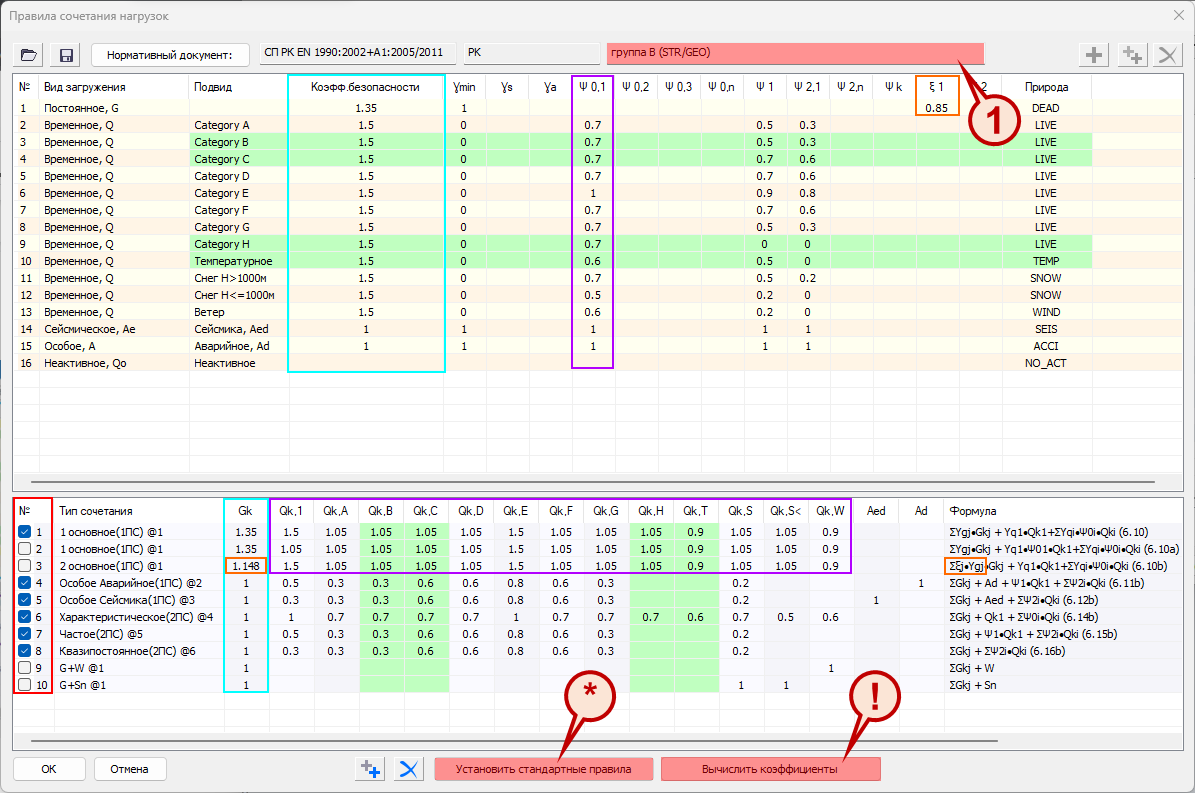Enable checkbox for combination row 3

pyautogui.click(x=24, y=566)
